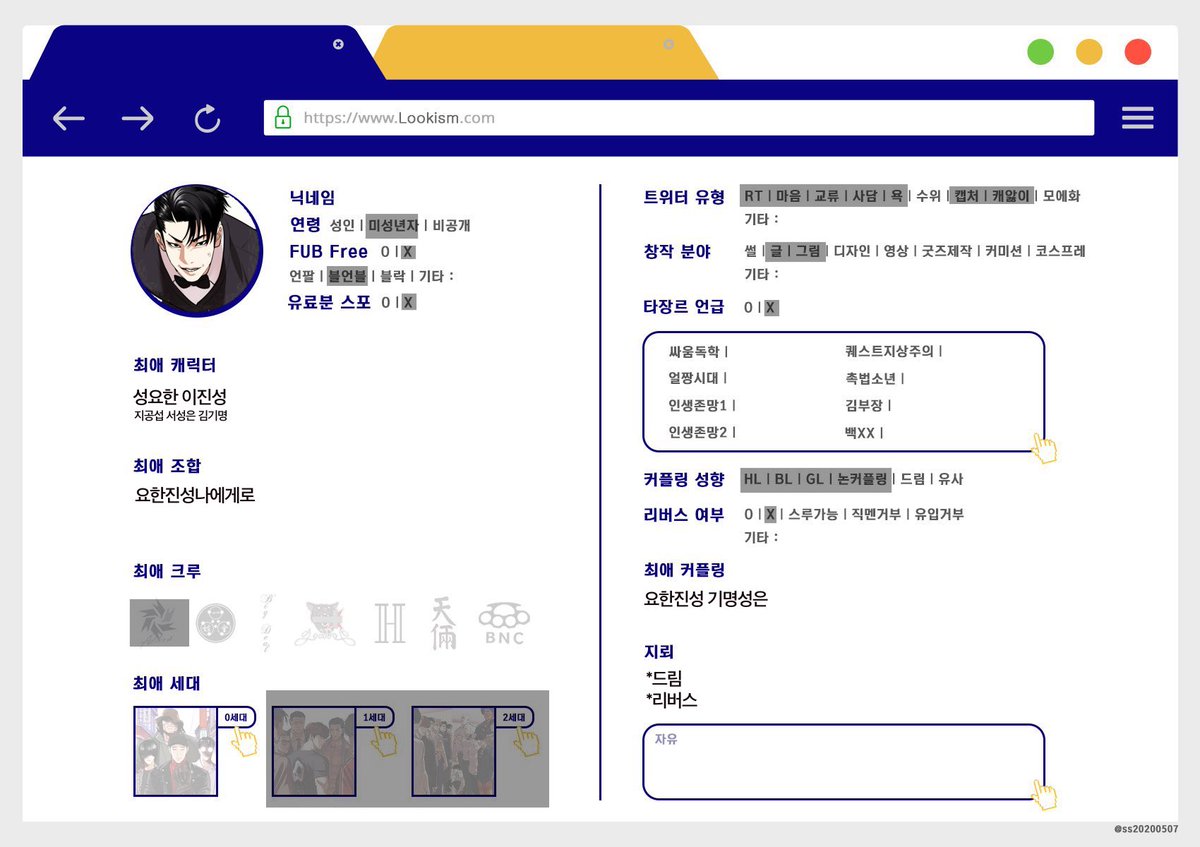Open the 1세대 generation thumbnail
The height and width of the screenshot is (847, 1200).
[314, 751]
